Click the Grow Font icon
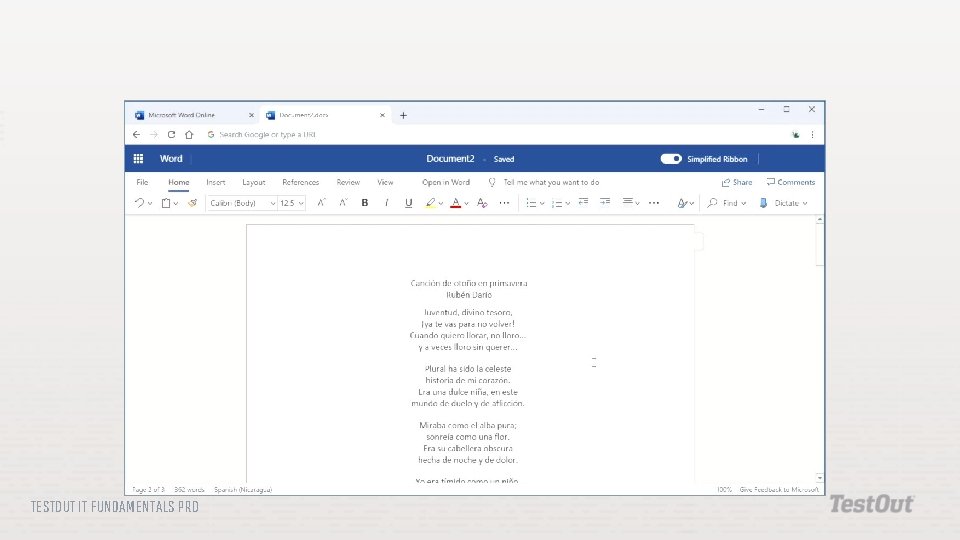The height and width of the screenshot is (540, 960). [x=321, y=203]
